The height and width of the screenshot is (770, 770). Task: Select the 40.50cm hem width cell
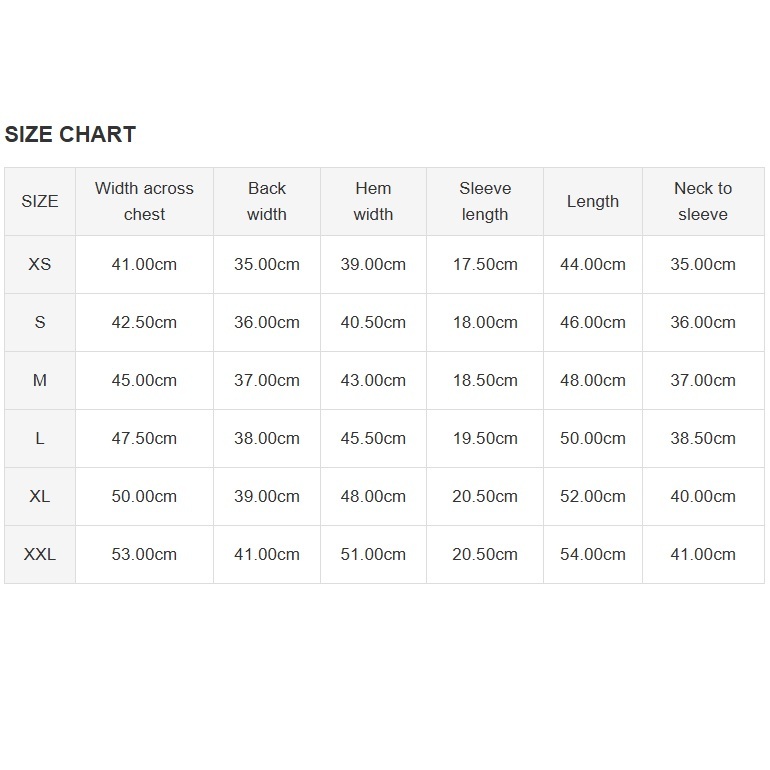click(373, 322)
